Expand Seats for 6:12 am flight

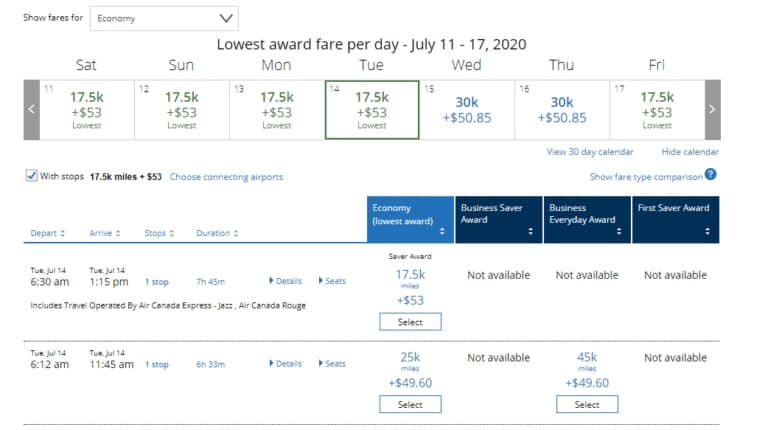(332, 363)
